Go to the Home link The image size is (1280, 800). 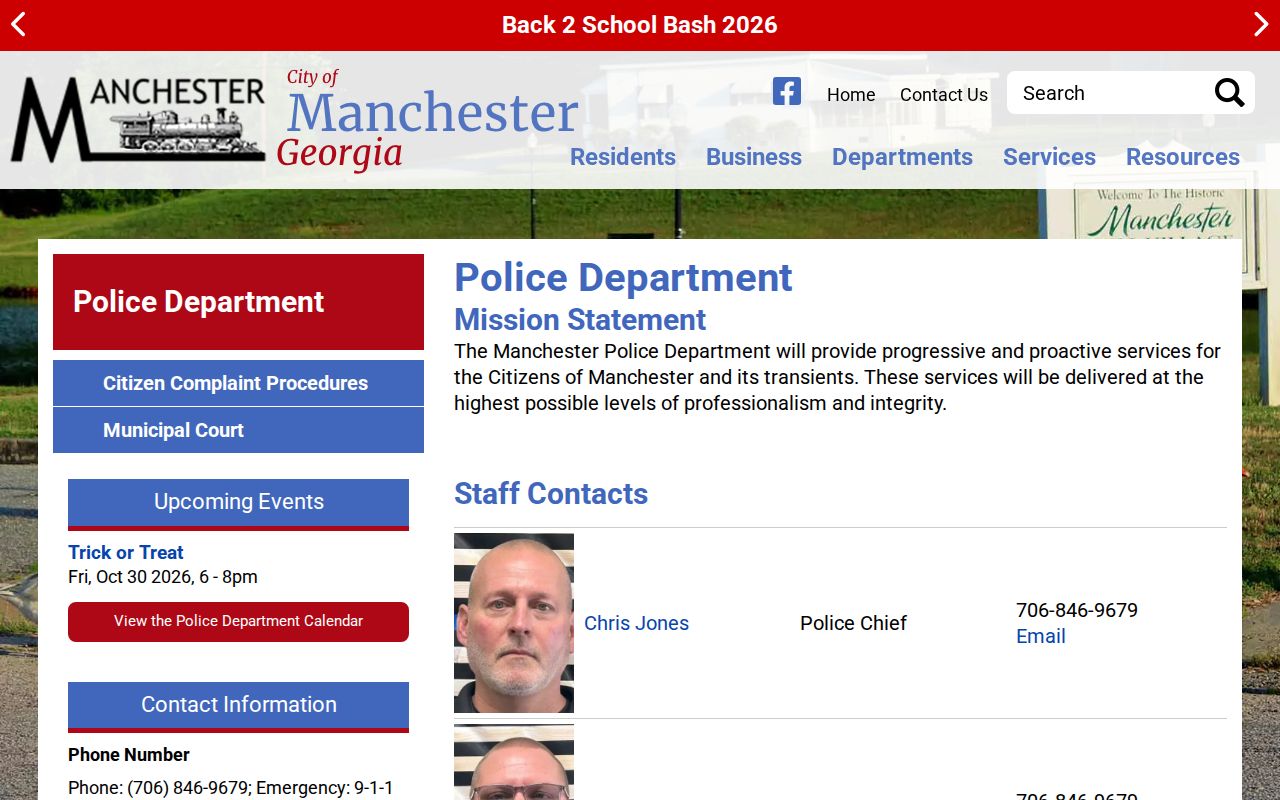pos(851,95)
